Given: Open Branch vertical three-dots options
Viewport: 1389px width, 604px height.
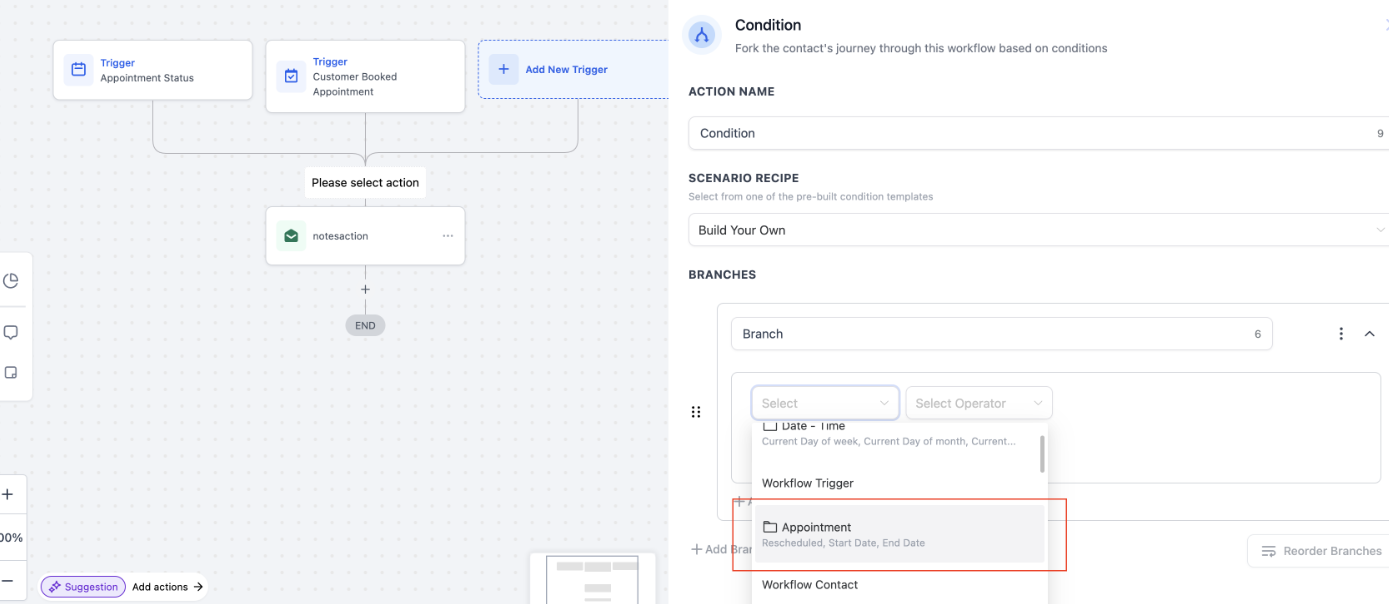Looking at the screenshot, I should pyautogui.click(x=1341, y=334).
